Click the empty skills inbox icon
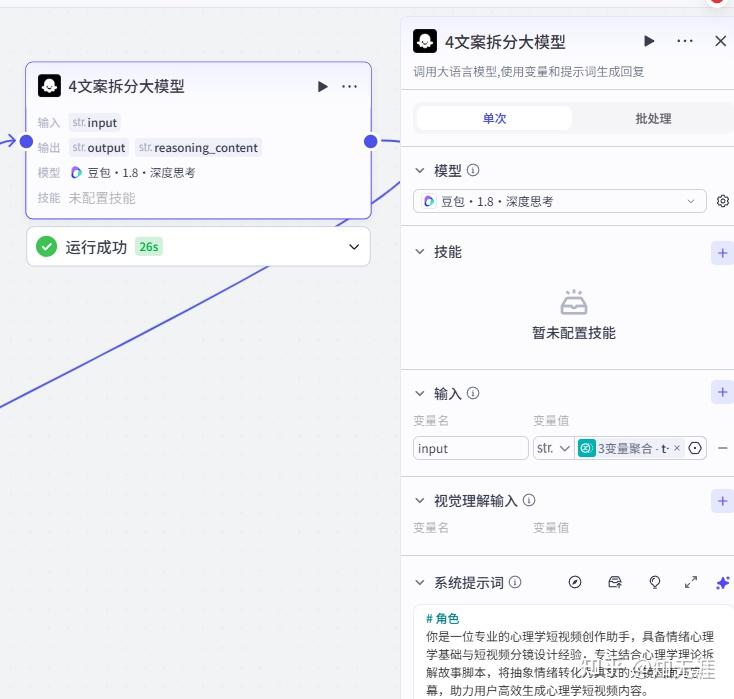Screen dimensions: 734x699 574,302
